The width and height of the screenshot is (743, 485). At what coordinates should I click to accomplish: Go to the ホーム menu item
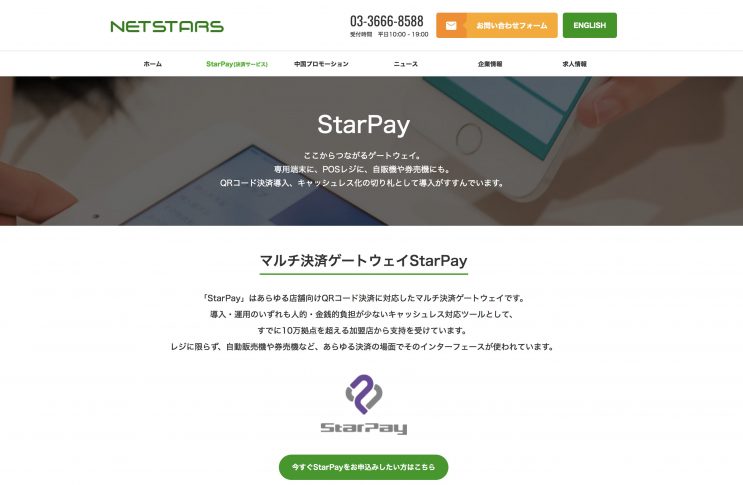tap(153, 64)
